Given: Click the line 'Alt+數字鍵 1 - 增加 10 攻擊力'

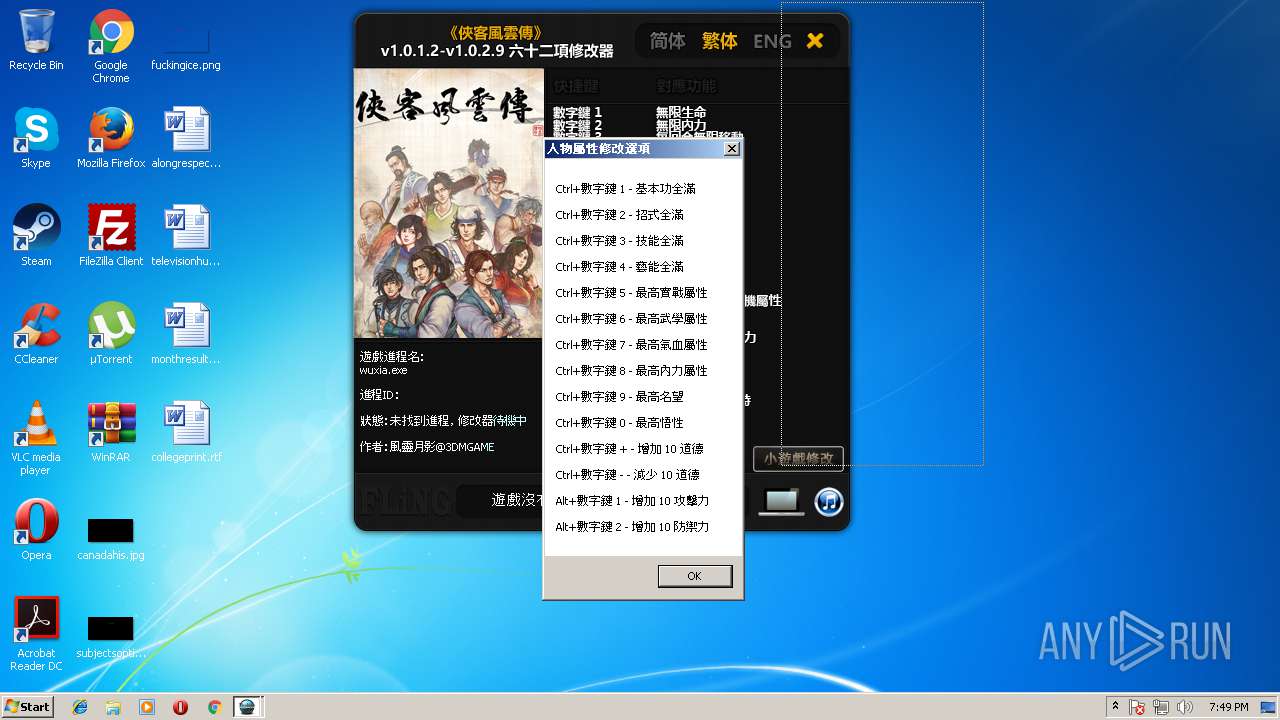Looking at the screenshot, I should [632, 501].
